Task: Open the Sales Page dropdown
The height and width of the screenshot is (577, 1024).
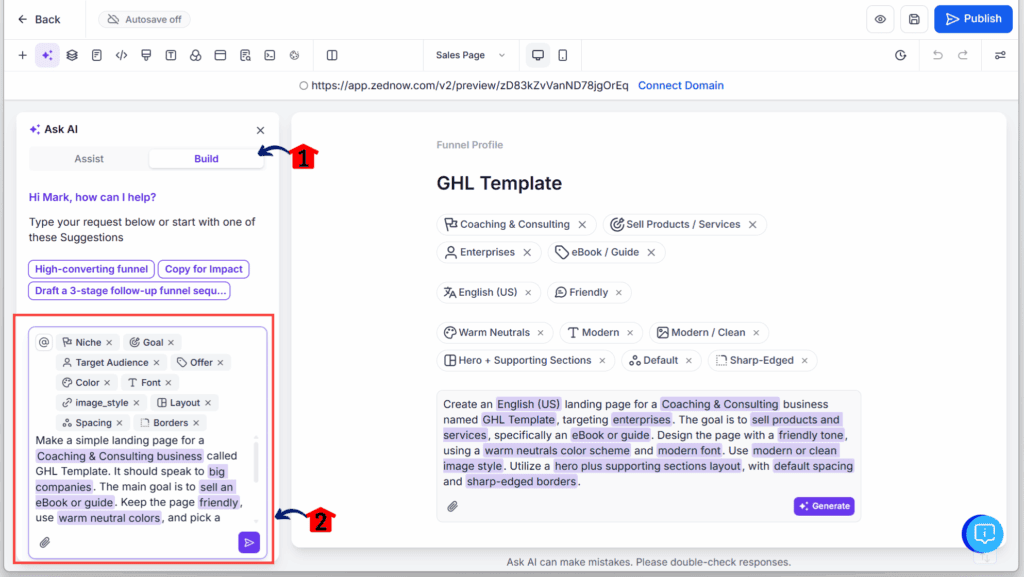Action: (469, 55)
